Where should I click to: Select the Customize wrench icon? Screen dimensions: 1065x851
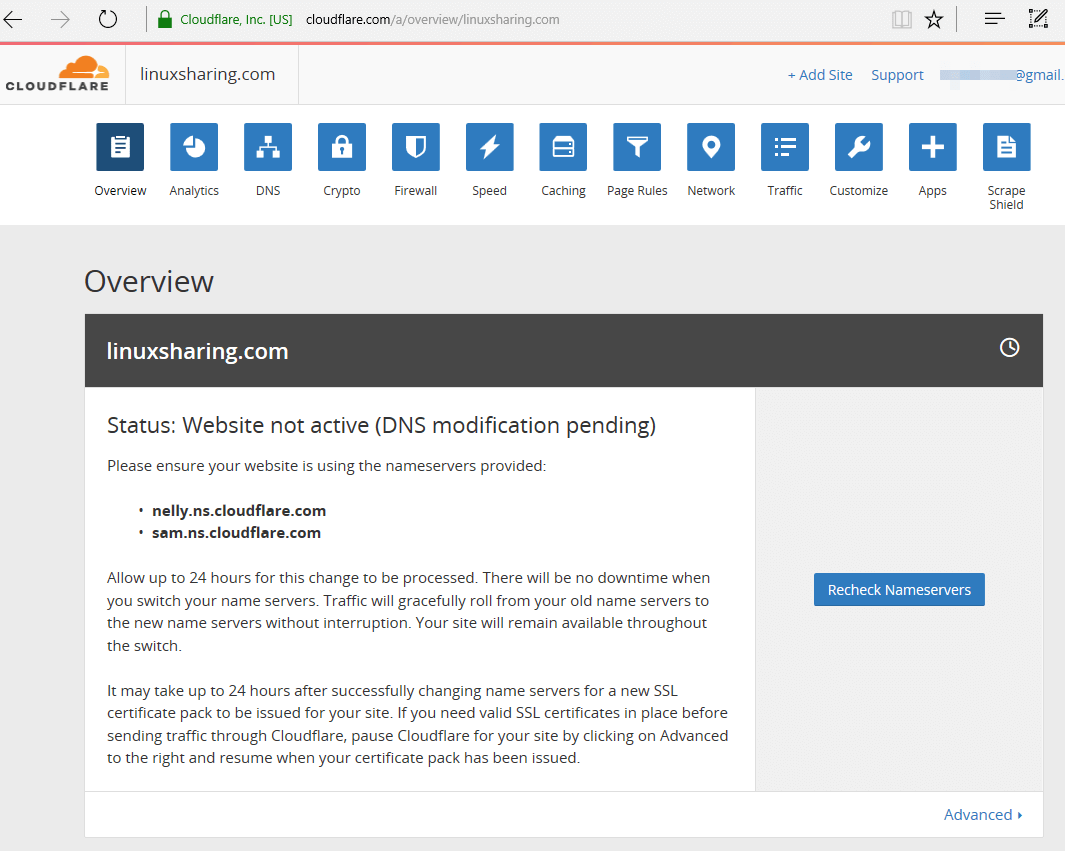pyautogui.click(x=859, y=148)
